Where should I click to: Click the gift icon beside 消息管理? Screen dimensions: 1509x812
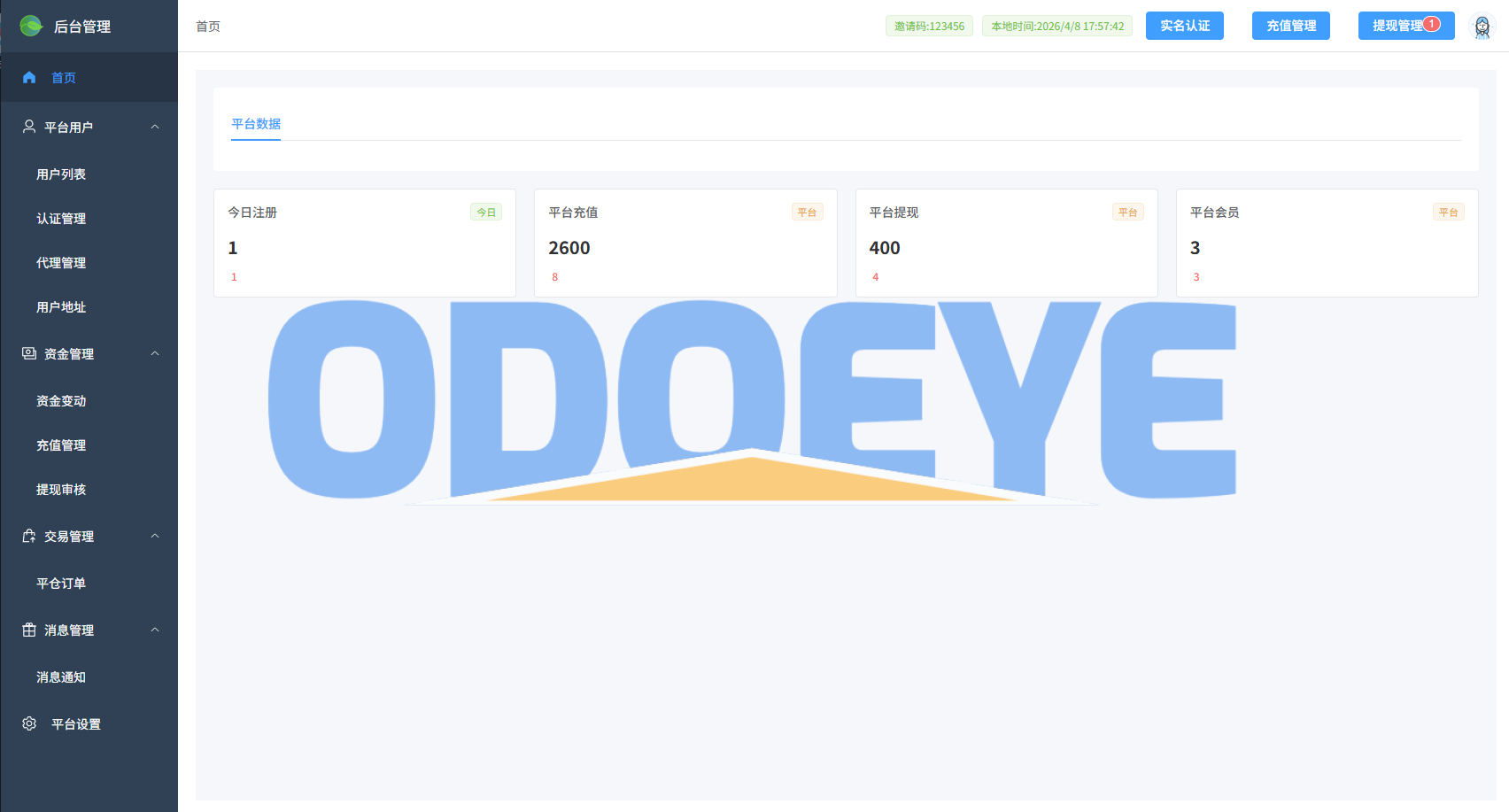click(29, 630)
